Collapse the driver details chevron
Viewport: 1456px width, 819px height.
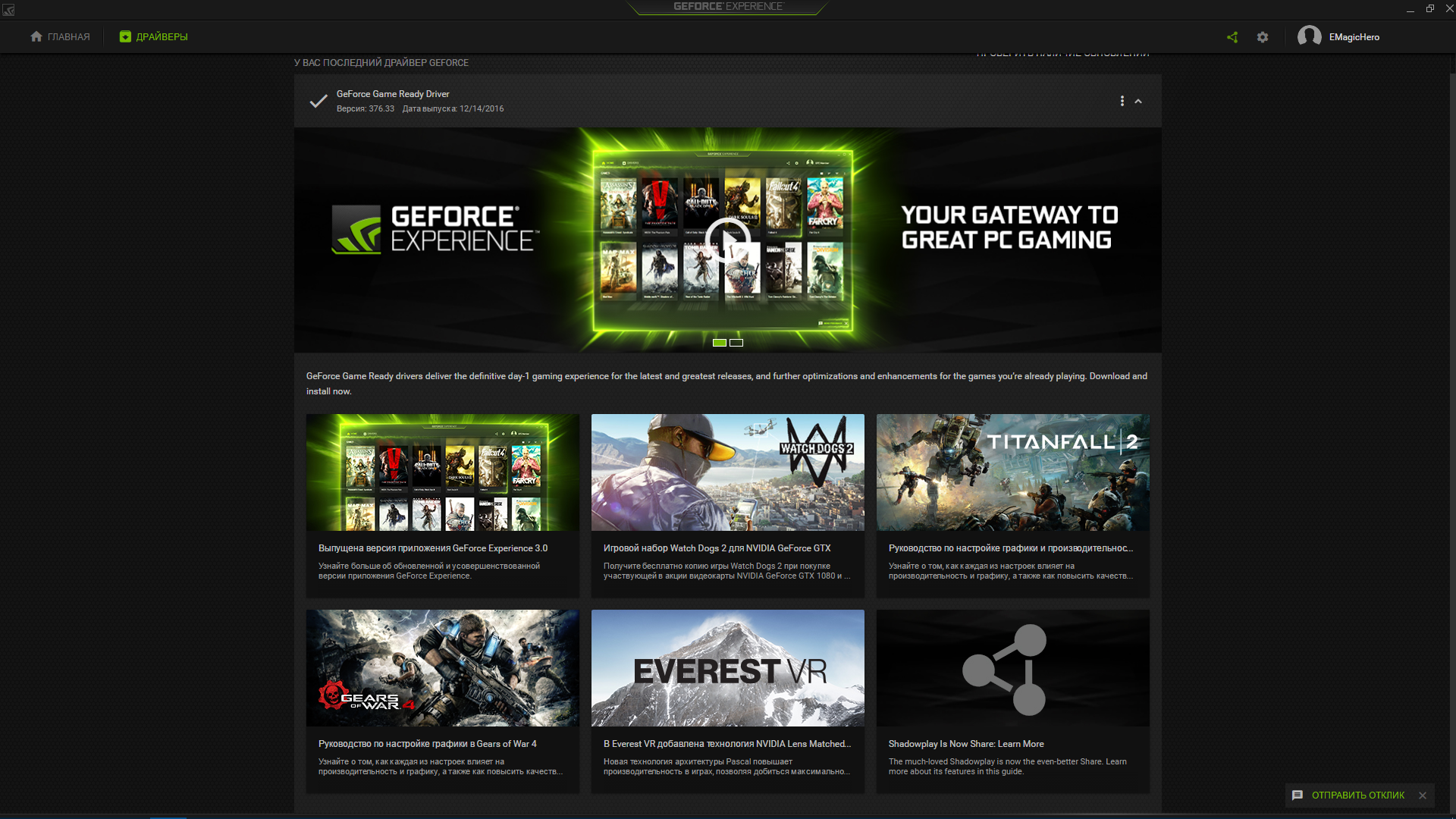tap(1138, 101)
